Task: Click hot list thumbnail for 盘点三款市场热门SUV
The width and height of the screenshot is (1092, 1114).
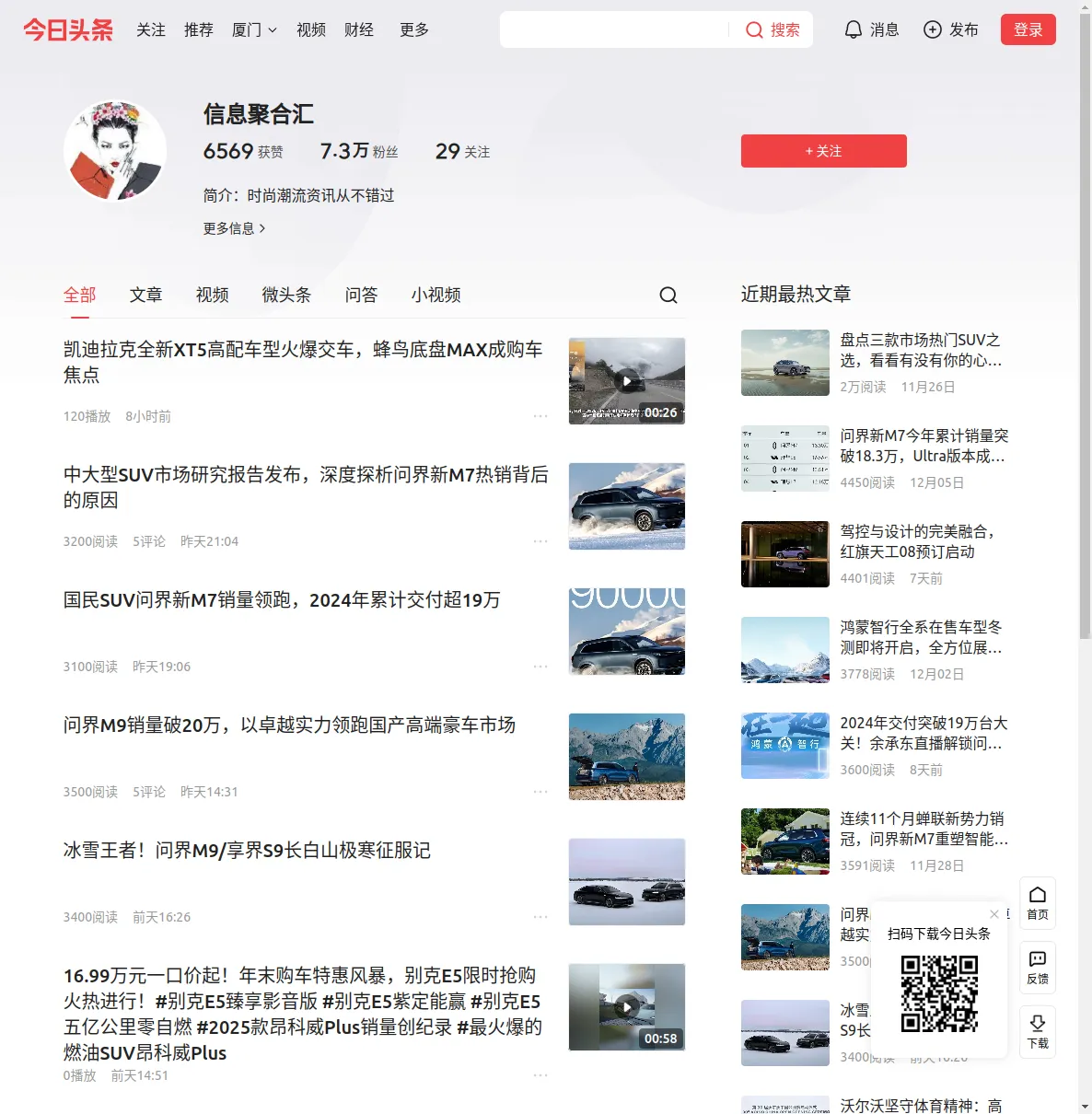Action: pos(785,363)
